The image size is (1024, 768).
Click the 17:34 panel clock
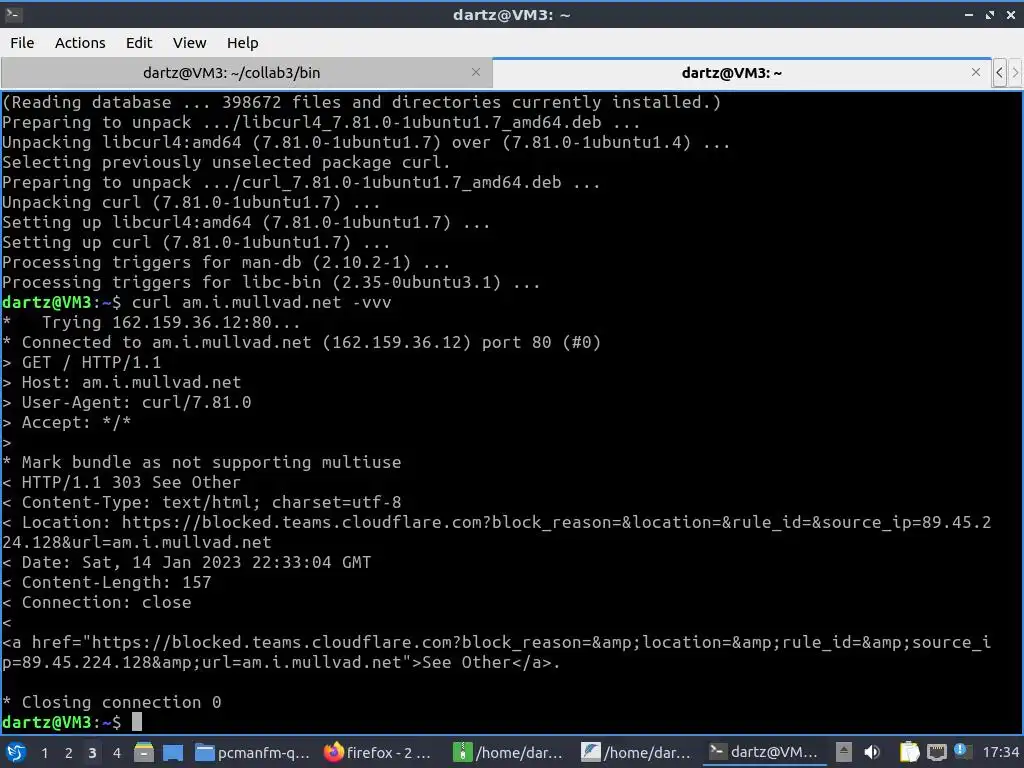click(1000, 752)
